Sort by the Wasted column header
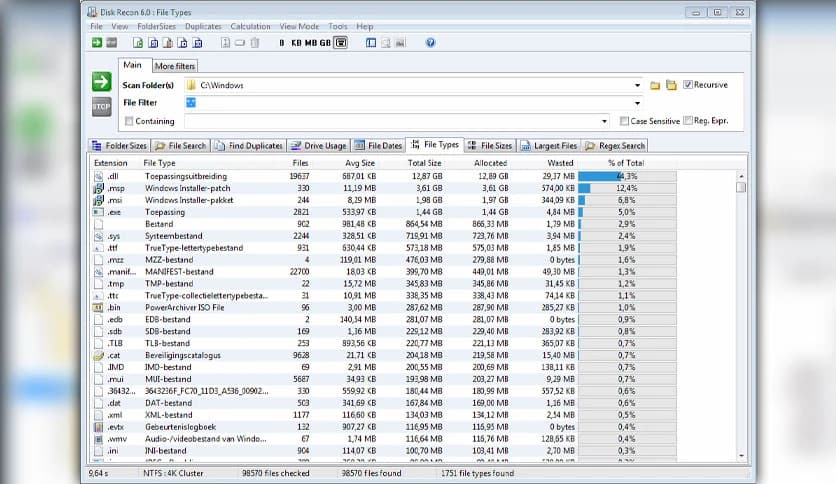 (560, 163)
